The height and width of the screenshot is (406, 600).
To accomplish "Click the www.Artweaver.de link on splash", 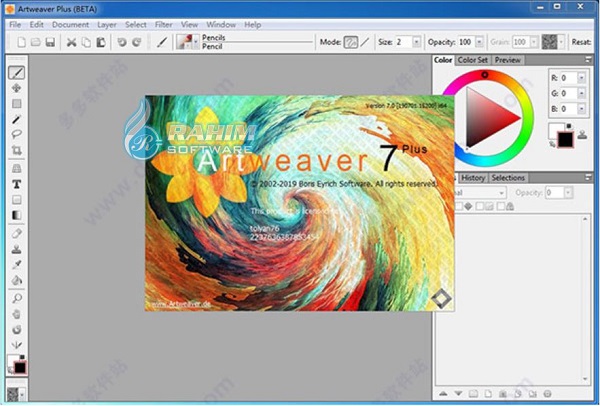I will pos(181,304).
